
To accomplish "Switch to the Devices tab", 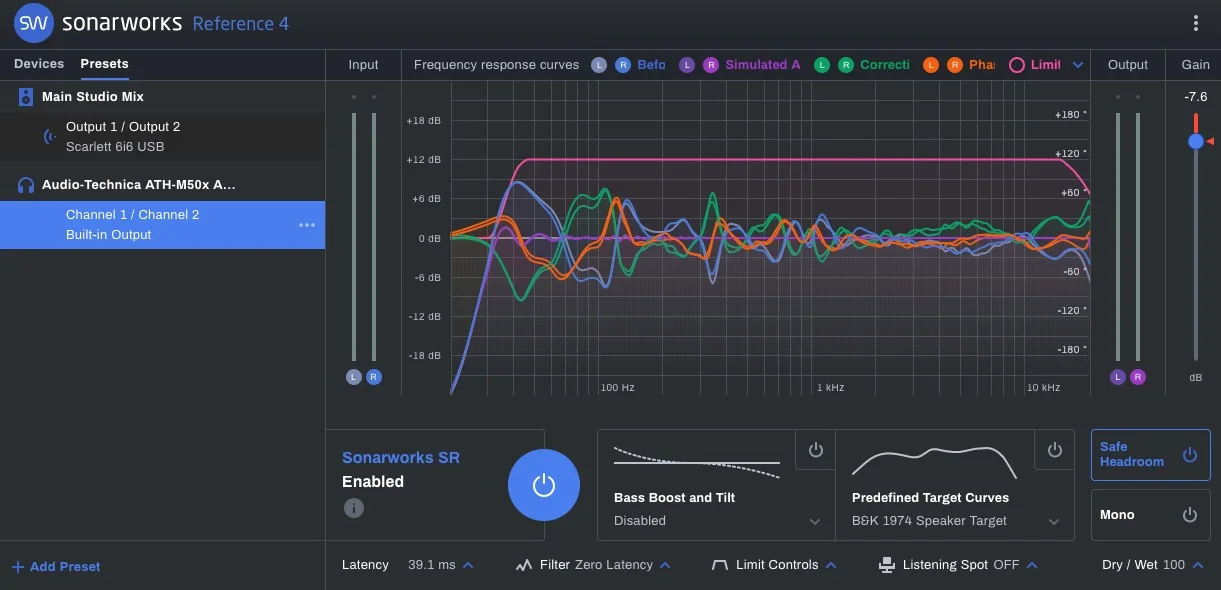I will point(39,64).
